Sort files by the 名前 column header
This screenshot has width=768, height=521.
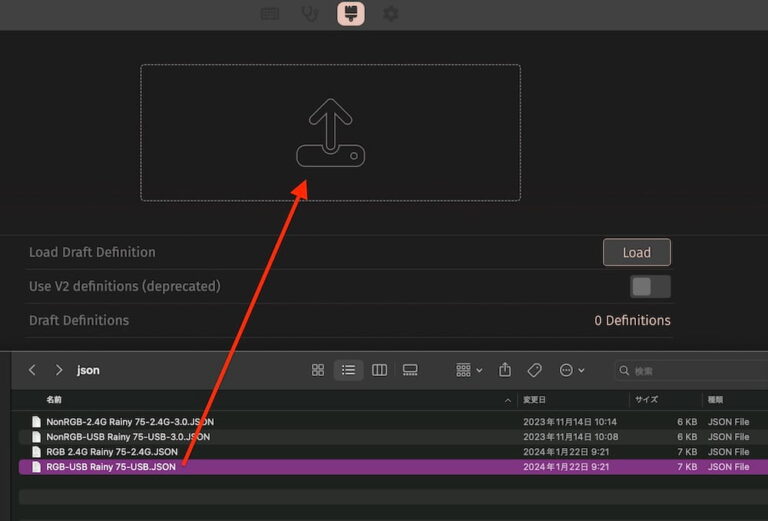(x=54, y=400)
